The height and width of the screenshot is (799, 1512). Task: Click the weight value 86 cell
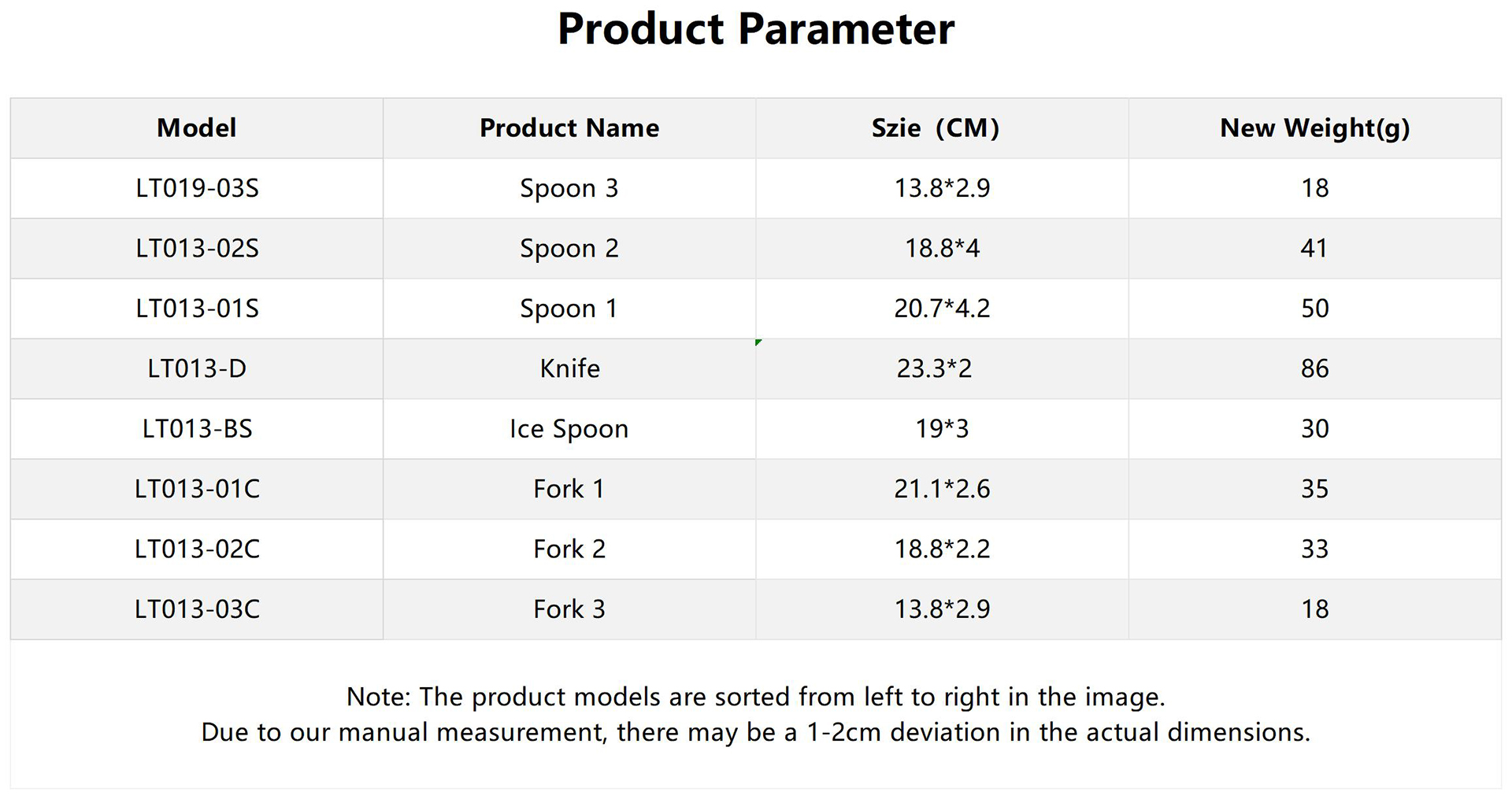click(x=1315, y=368)
